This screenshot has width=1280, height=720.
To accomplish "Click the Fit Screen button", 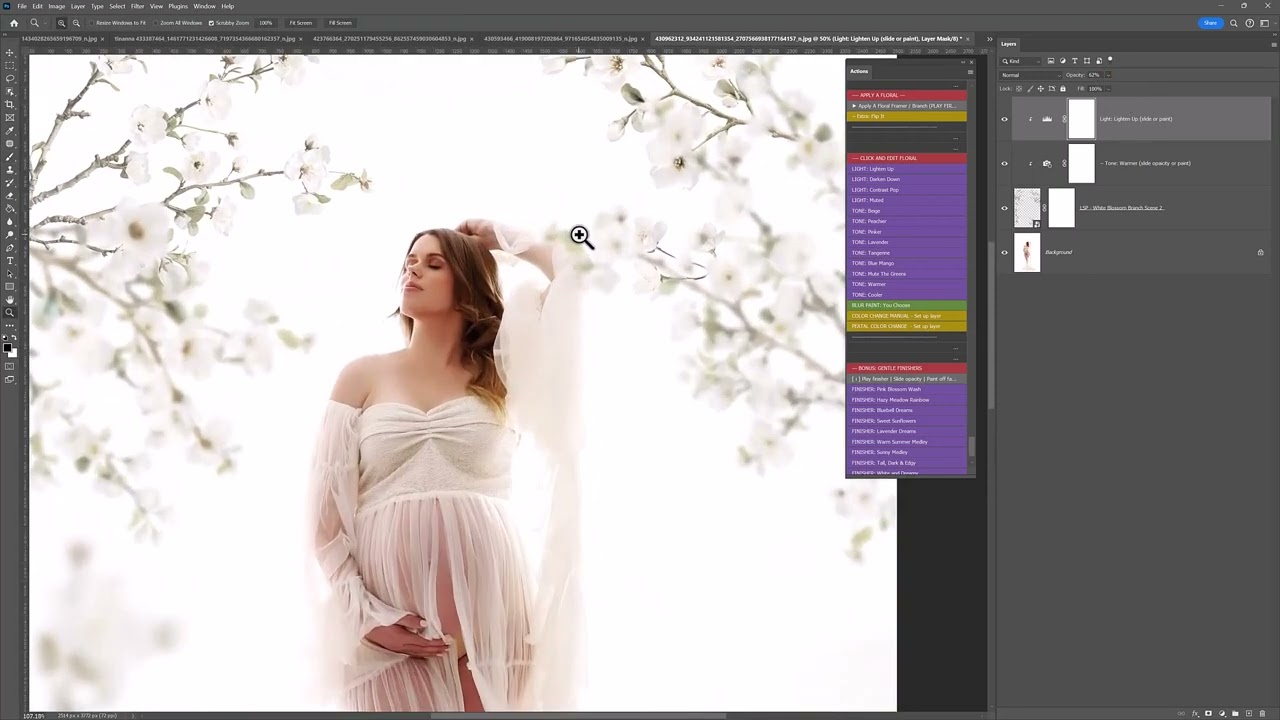I will (300, 23).
